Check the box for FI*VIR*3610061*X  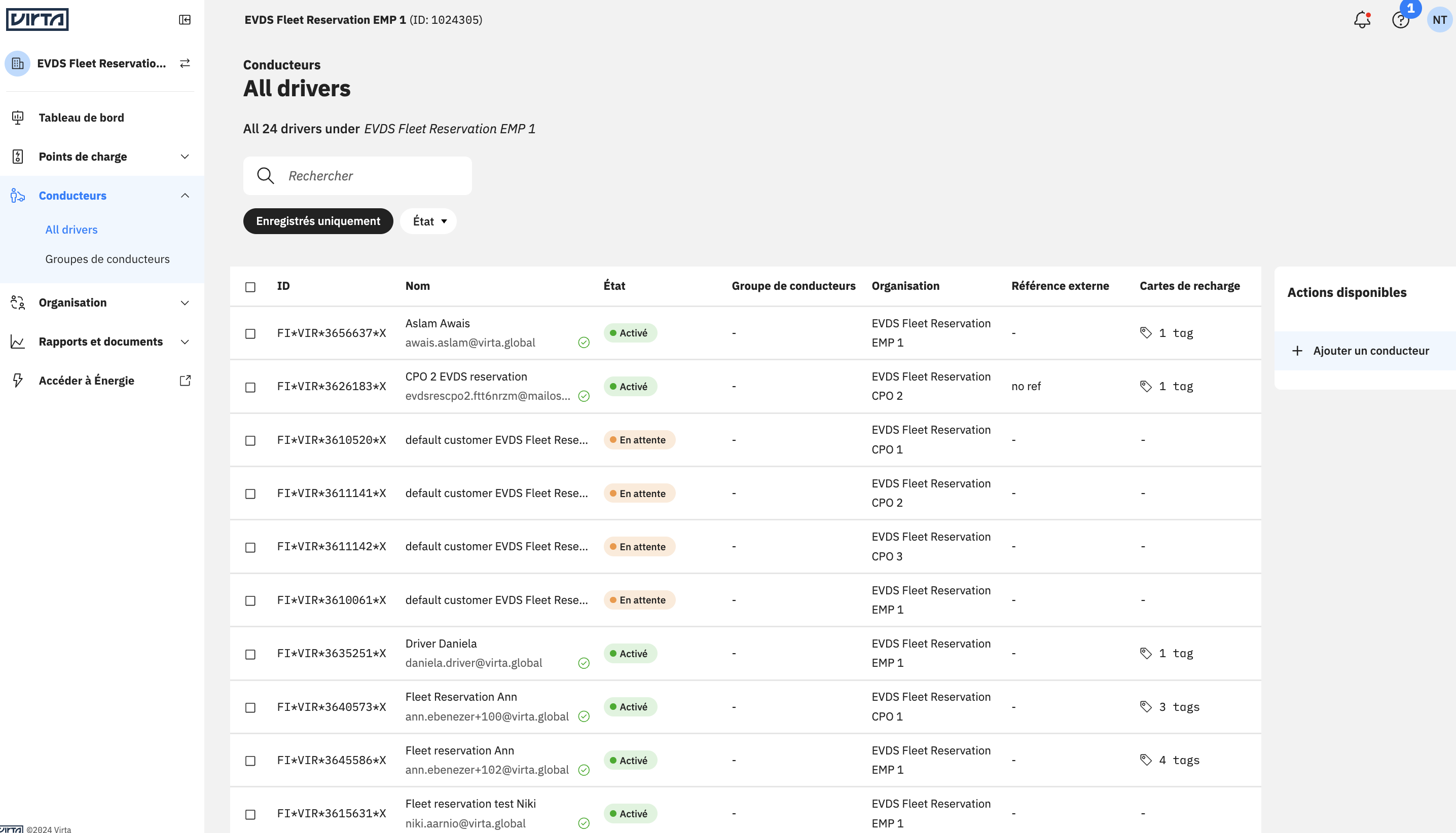point(250,601)
